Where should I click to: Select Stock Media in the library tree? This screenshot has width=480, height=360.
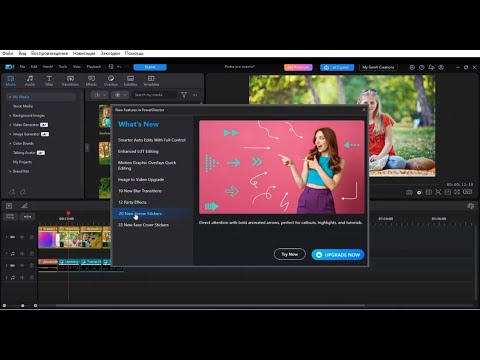pyautogui.click(x=23, y=106)
